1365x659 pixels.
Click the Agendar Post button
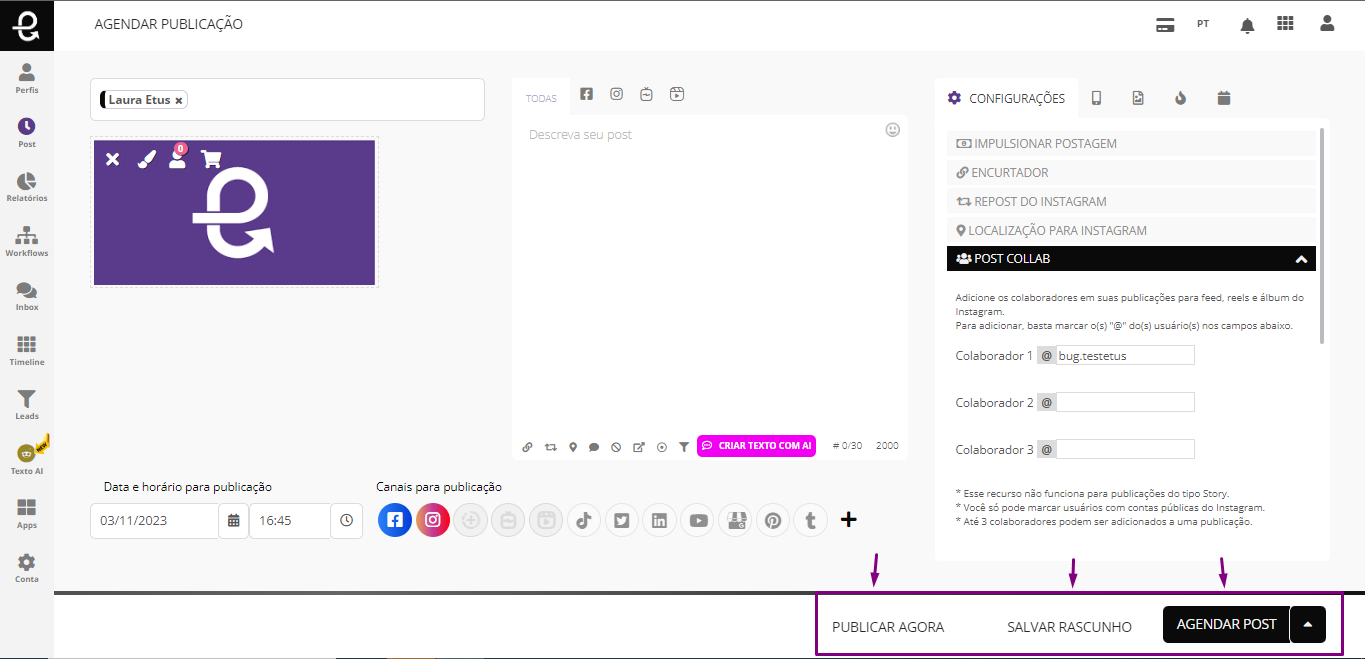pyautogui.click(x=1226, y=625)
